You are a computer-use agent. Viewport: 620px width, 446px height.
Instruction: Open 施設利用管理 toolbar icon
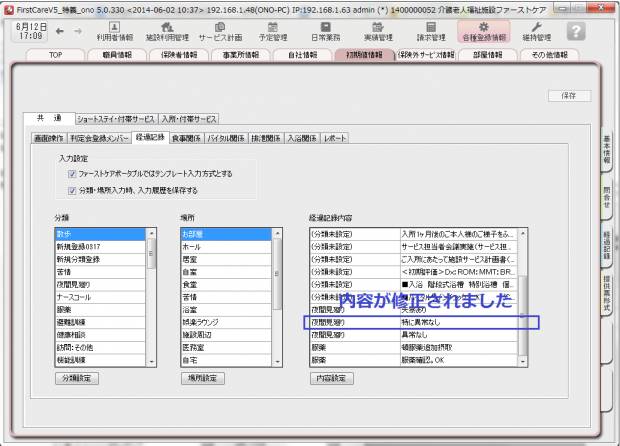(167, 31)
